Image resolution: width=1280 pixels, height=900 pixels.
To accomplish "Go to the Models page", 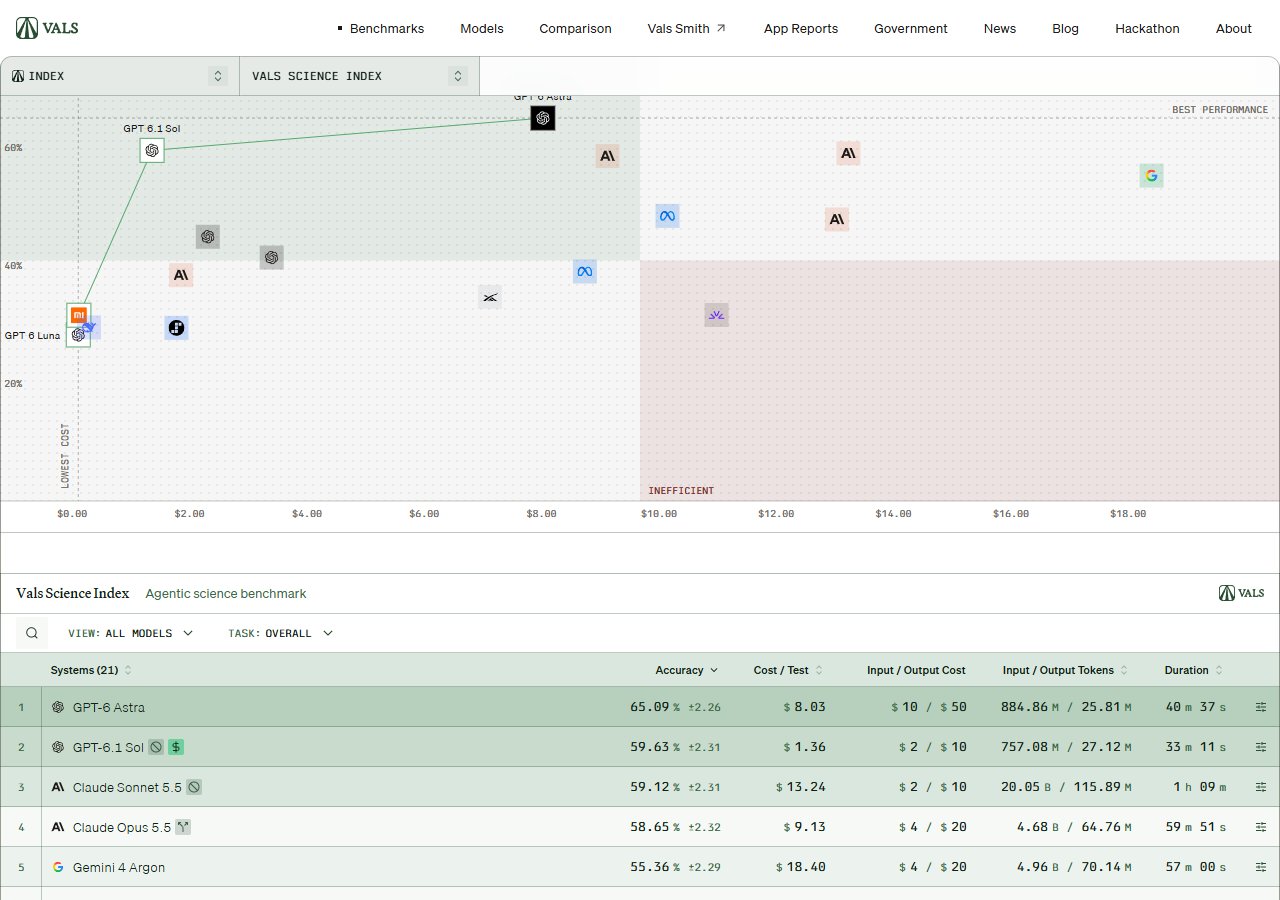I will [482, 28].
